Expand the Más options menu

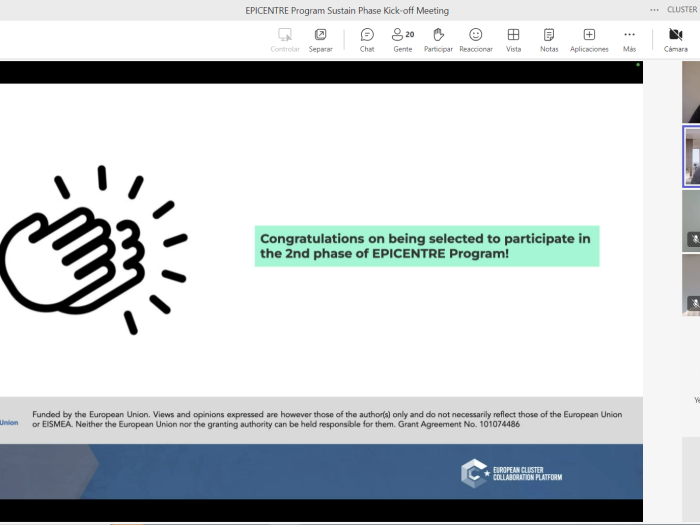point(629,40)
